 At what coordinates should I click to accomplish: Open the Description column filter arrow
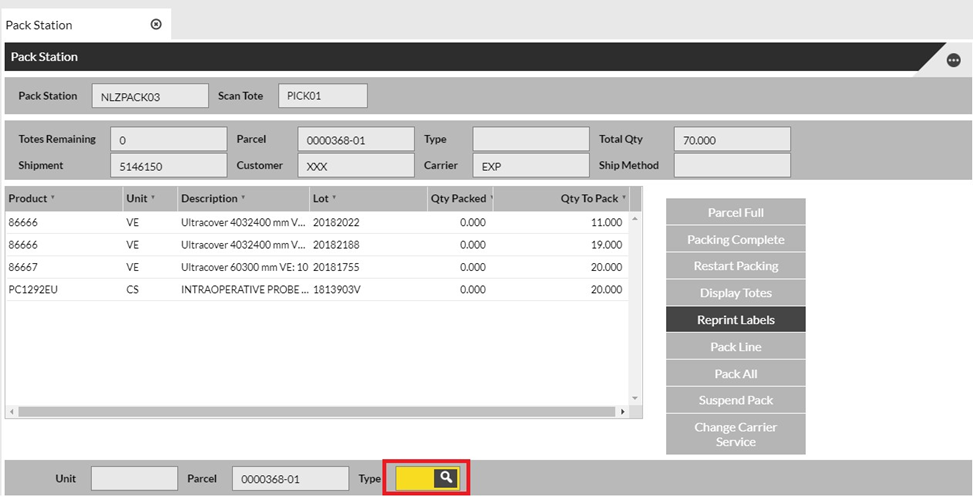point(243,199)
